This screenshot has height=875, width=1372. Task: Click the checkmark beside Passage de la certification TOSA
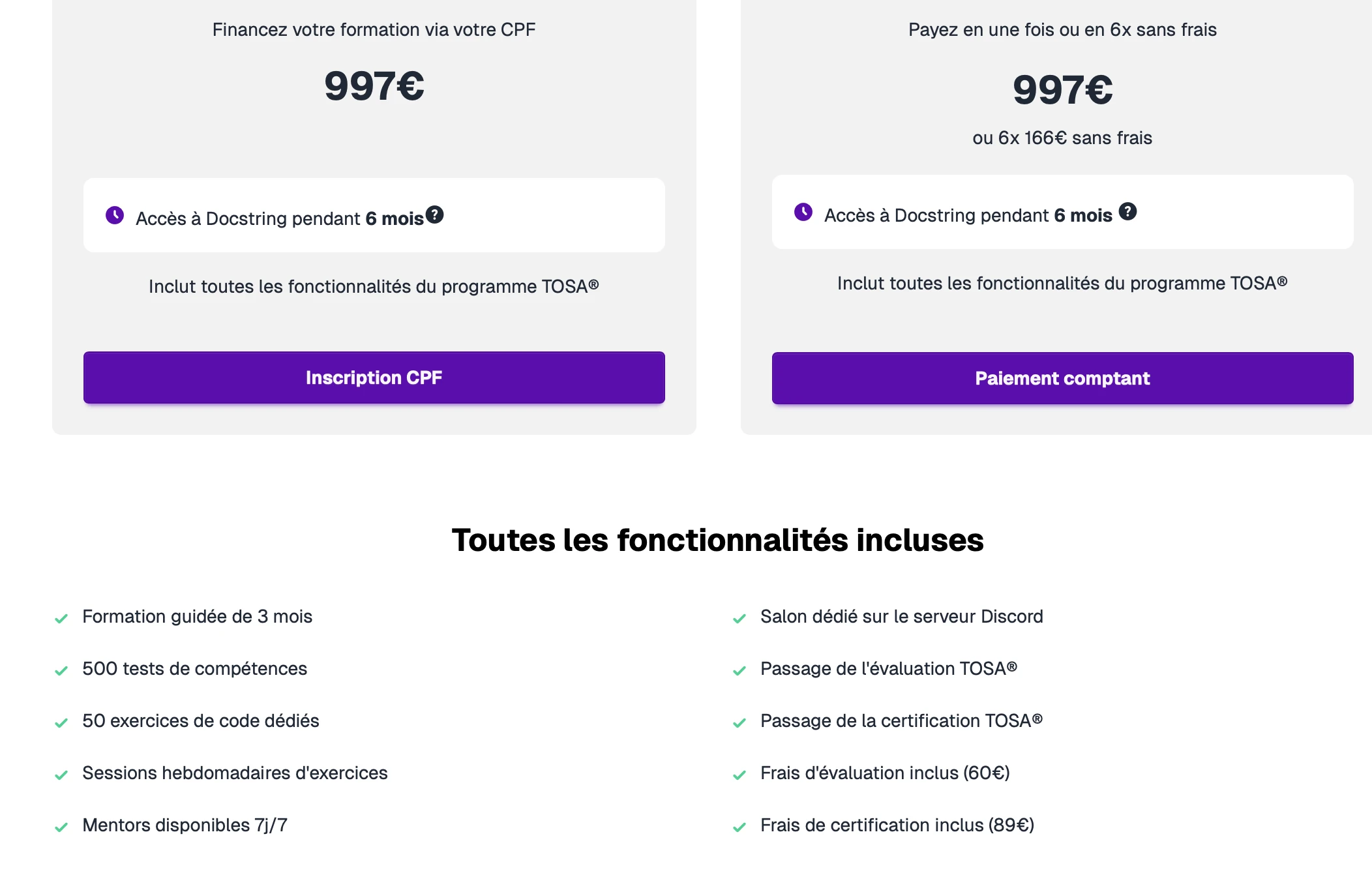pyautogui.click(x=739, y=723)
